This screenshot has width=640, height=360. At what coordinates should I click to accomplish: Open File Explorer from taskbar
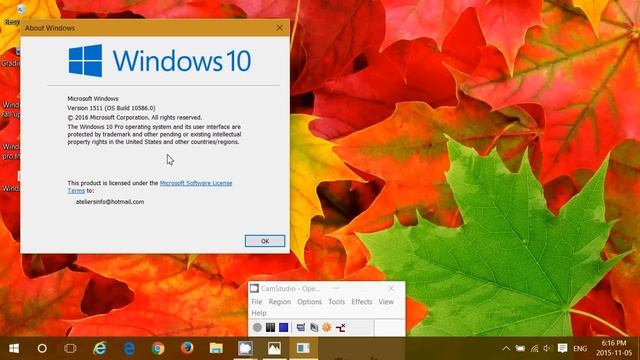pyautogui.click(x=216, y=348)
